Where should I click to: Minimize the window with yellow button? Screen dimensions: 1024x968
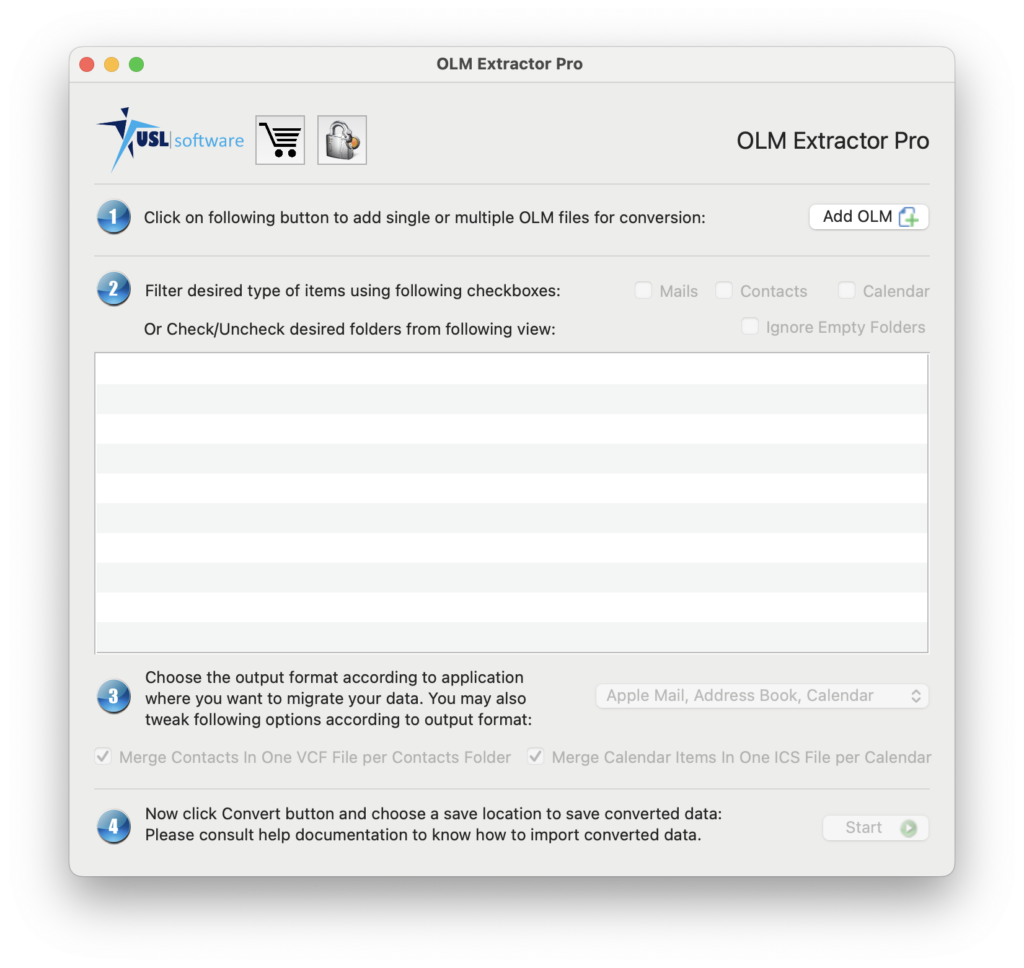point(112,64)
